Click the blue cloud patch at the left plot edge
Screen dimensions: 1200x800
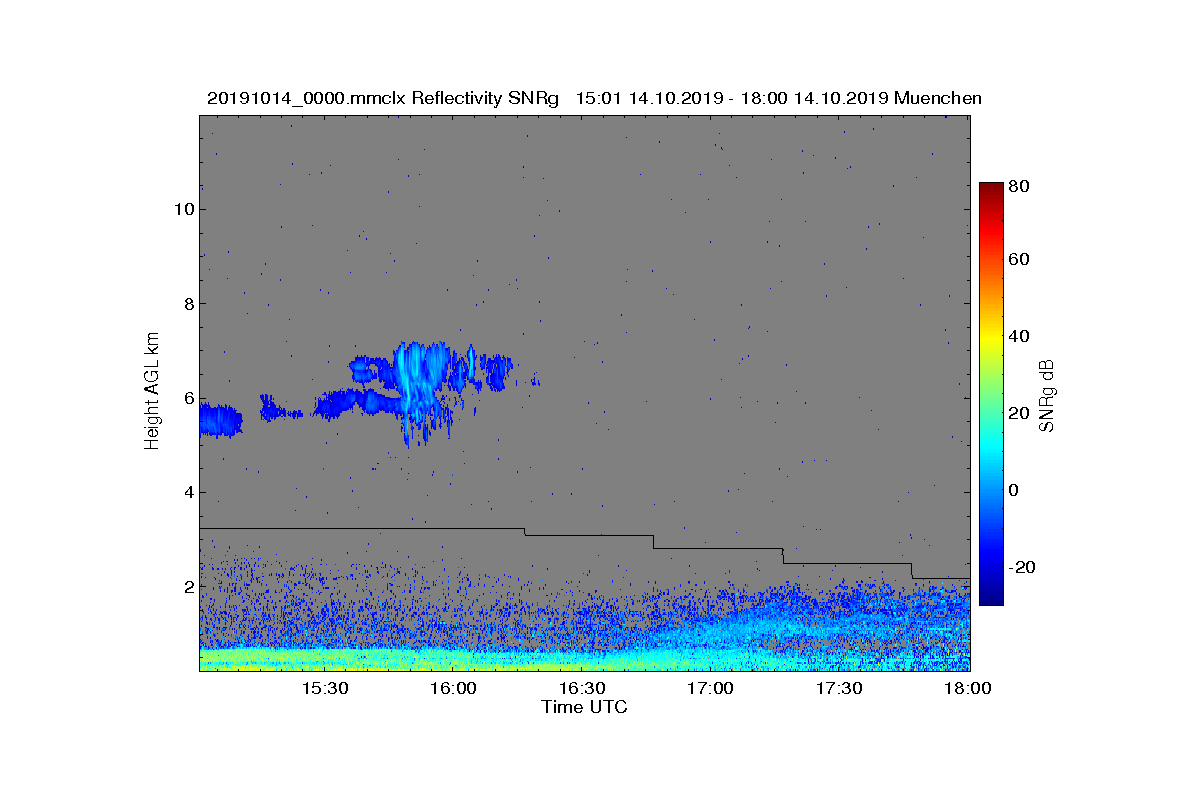221,420
